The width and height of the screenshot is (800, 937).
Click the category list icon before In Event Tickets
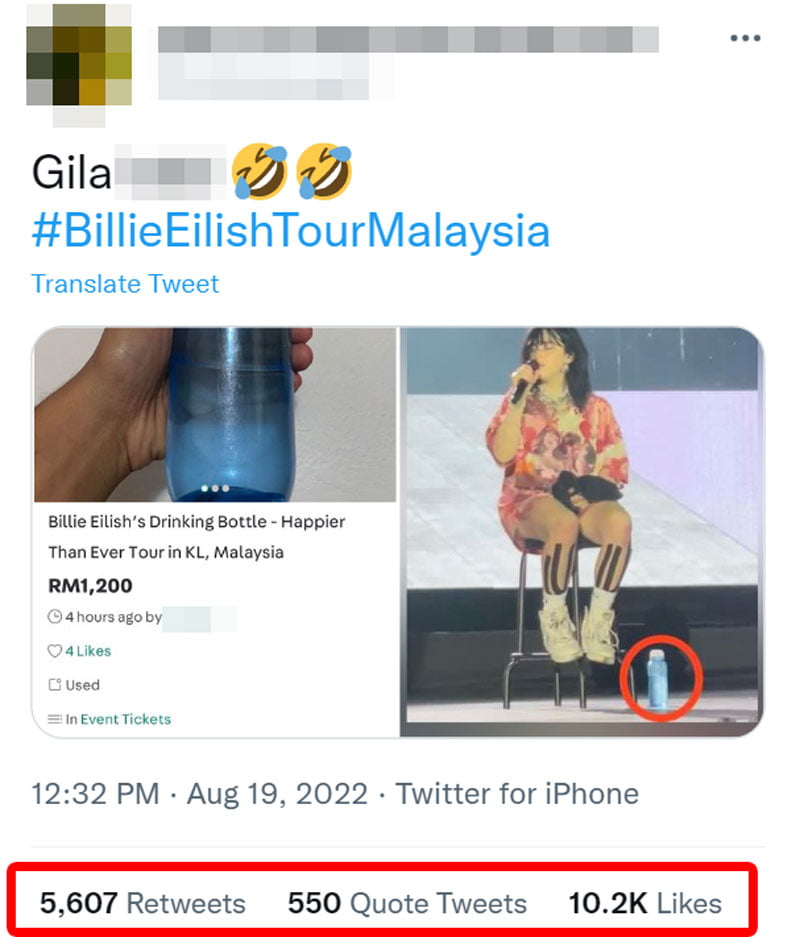tap(54, 719)
